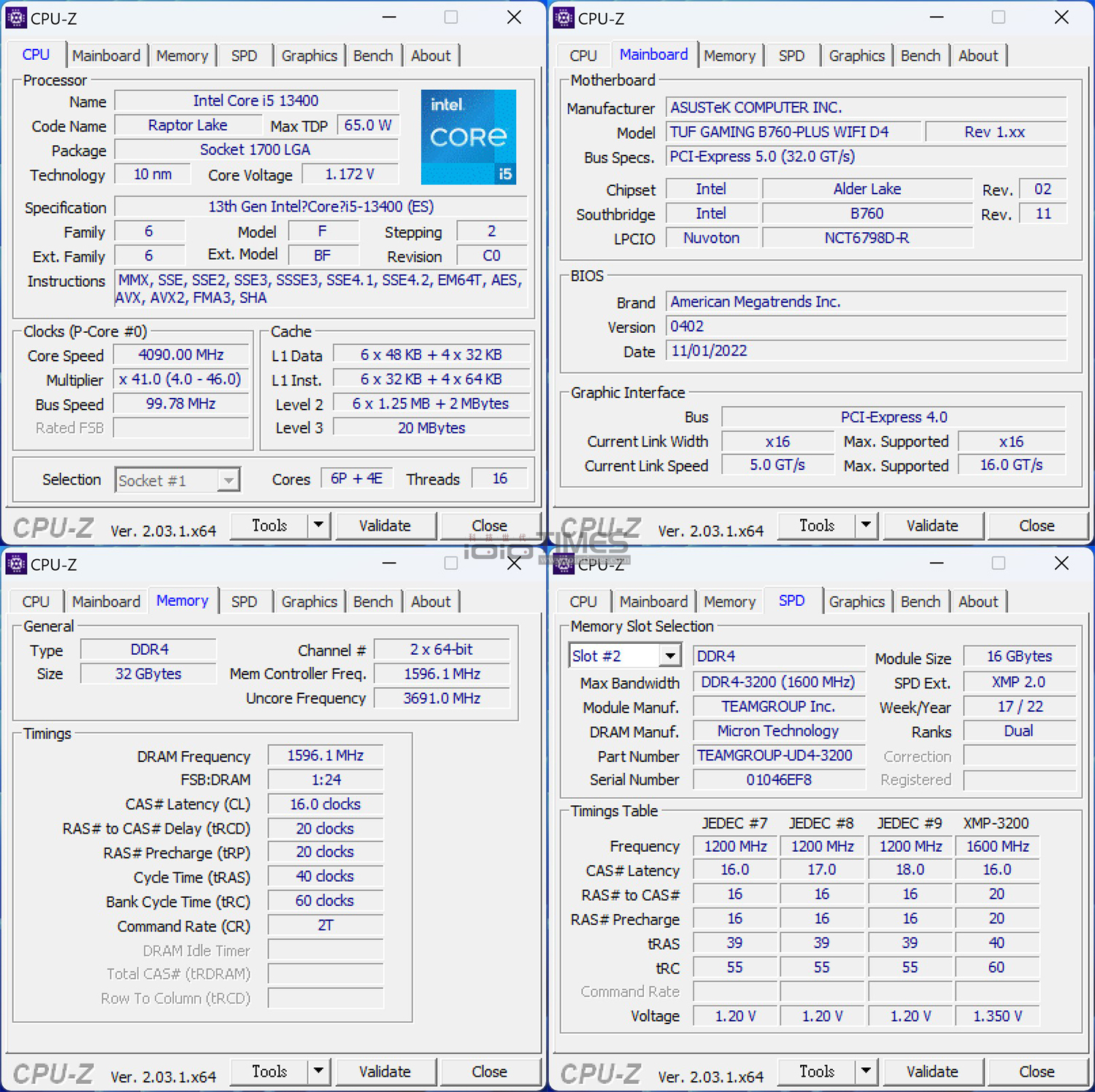Click the Part Number TEAMGROUP-UD4-3200

(779, 755)
